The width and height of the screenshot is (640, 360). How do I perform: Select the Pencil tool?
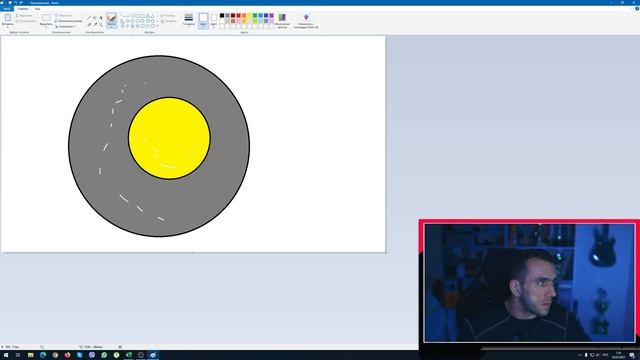click(89, 18)
